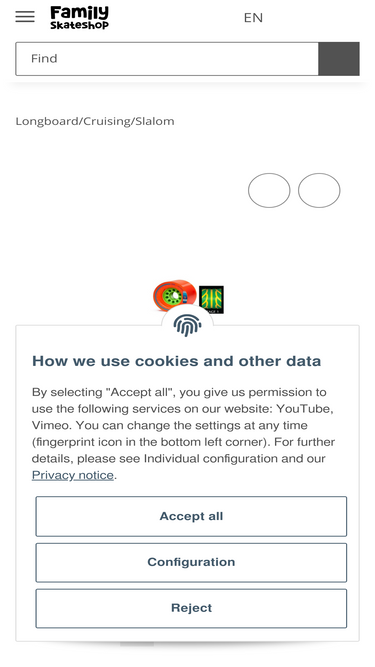The height and width of the screenshot is (667, 375).
Task: Open cookie Configuration settings
Action: (191, 562)
